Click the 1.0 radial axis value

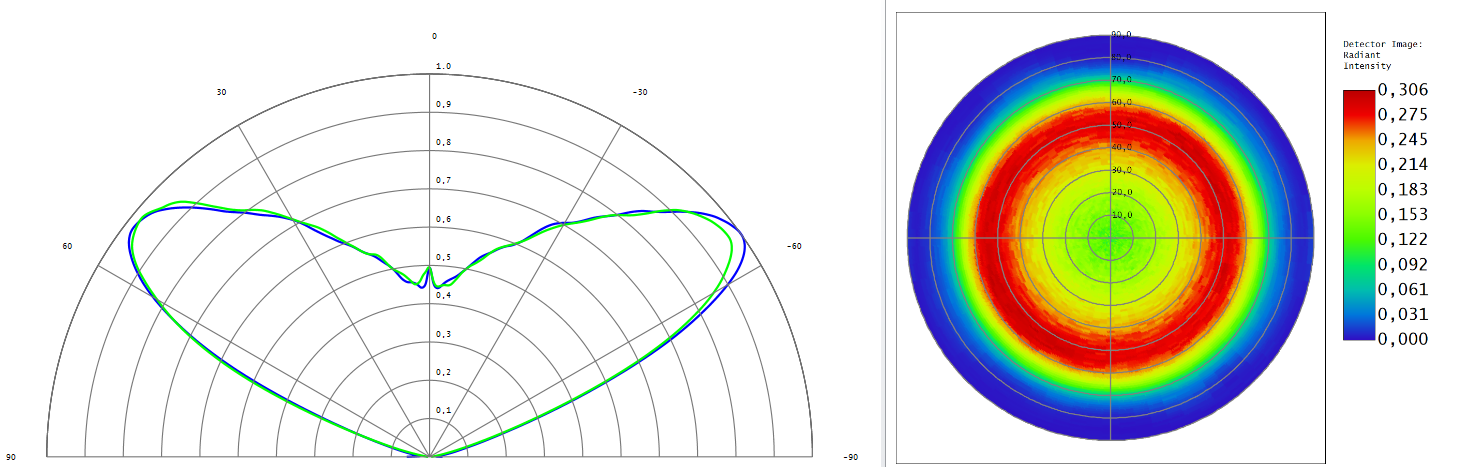click(x=443, y=66)
